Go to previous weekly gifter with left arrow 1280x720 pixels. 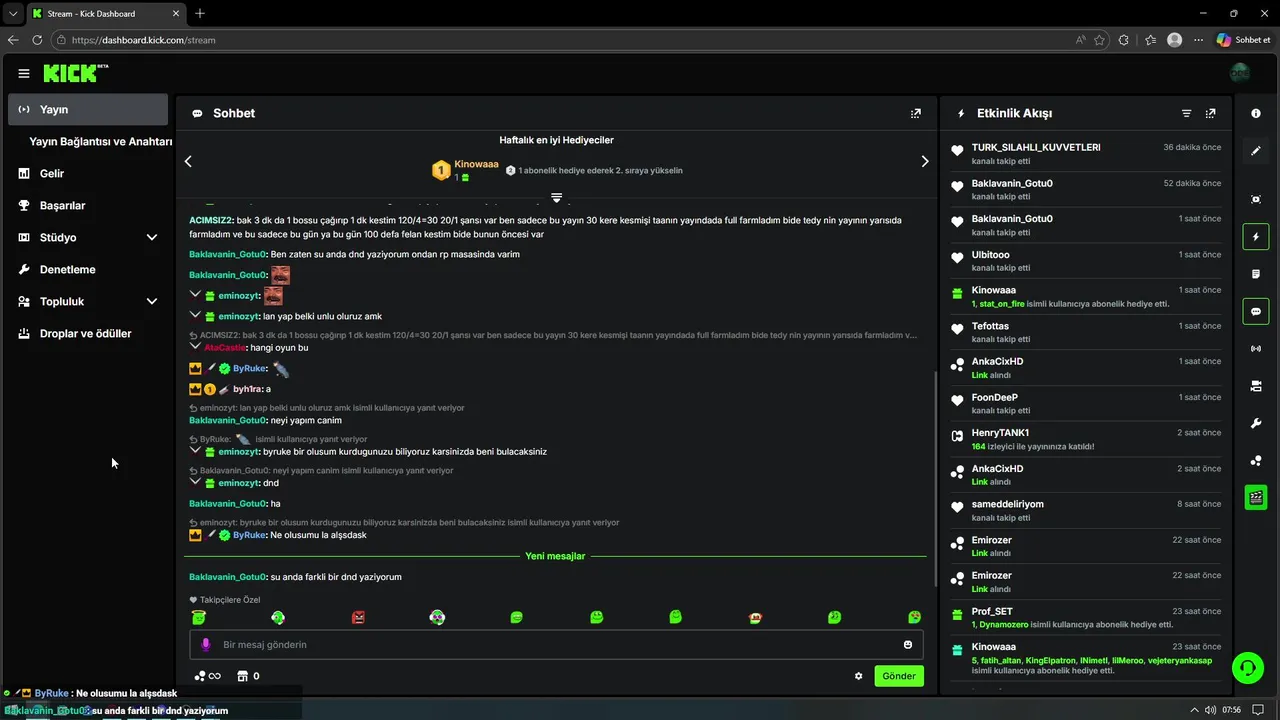click(188, 161)
